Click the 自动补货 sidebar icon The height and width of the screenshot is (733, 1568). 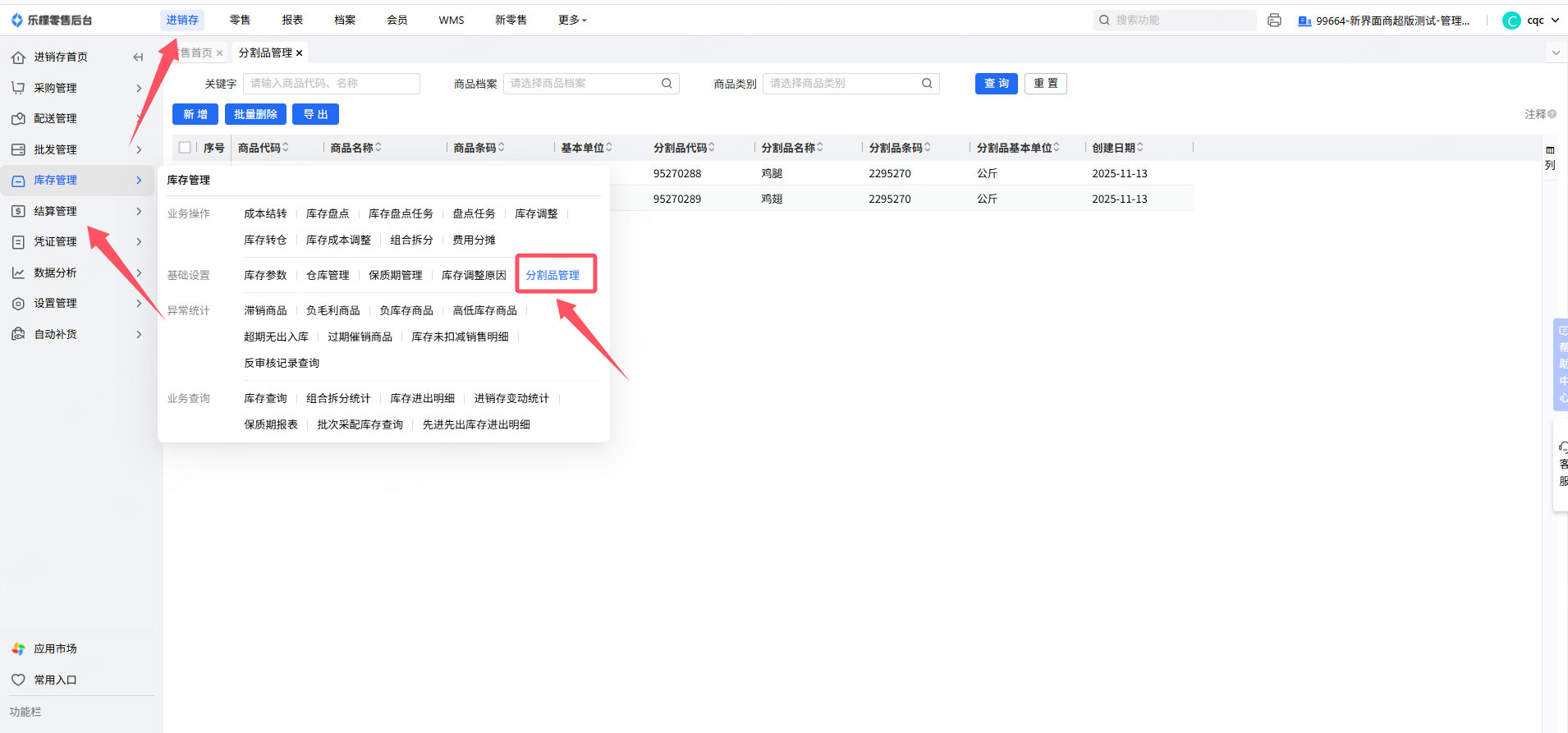(x=18, y=334)
